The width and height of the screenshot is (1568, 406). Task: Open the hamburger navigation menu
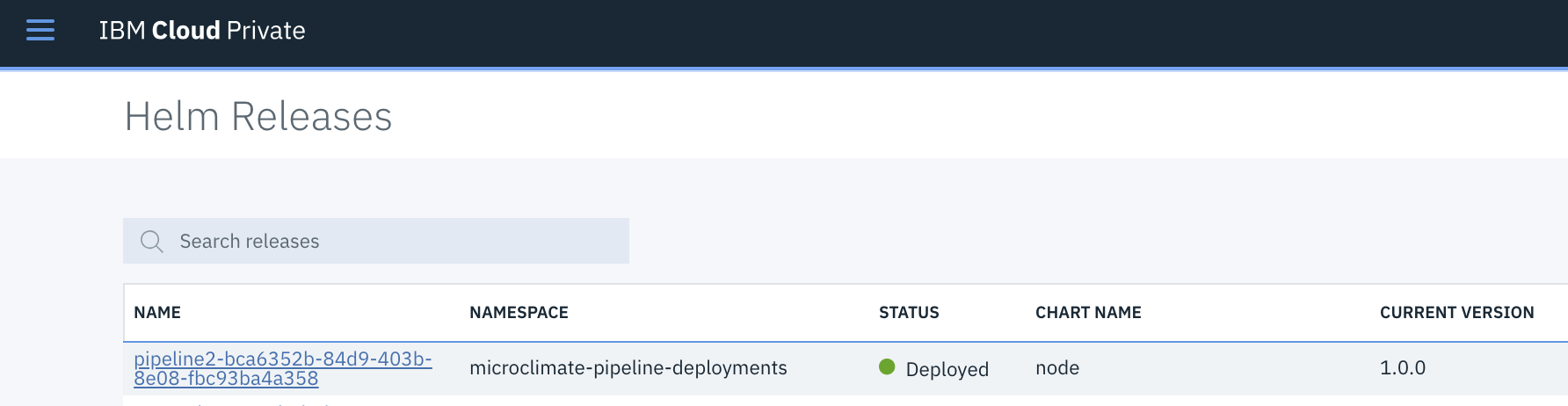[x=40, y=31]
